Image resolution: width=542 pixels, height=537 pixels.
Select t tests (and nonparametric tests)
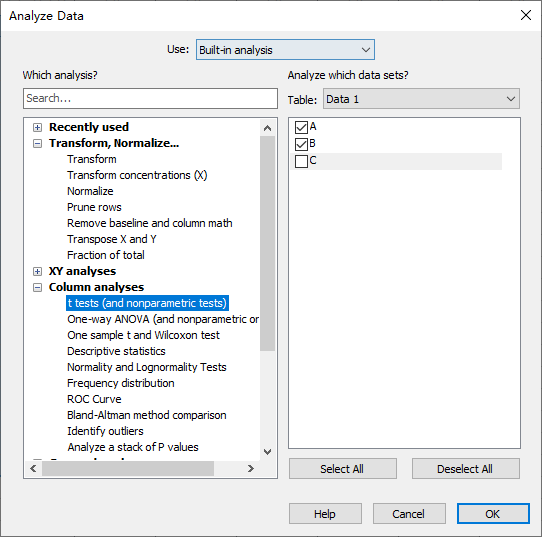click(x=147, y=303)
